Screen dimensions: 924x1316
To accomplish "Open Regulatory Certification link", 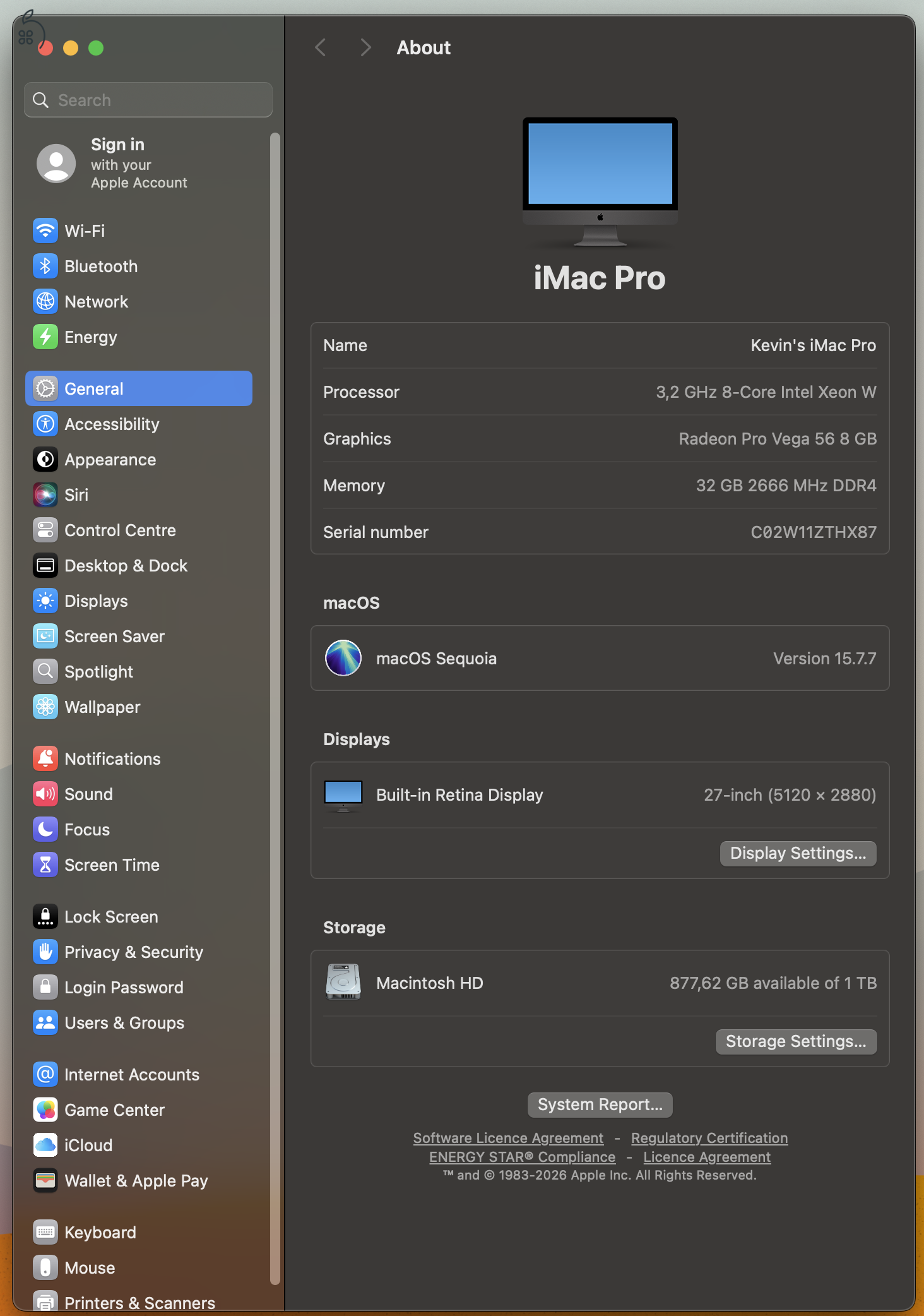I will [x=709, y=1138].
